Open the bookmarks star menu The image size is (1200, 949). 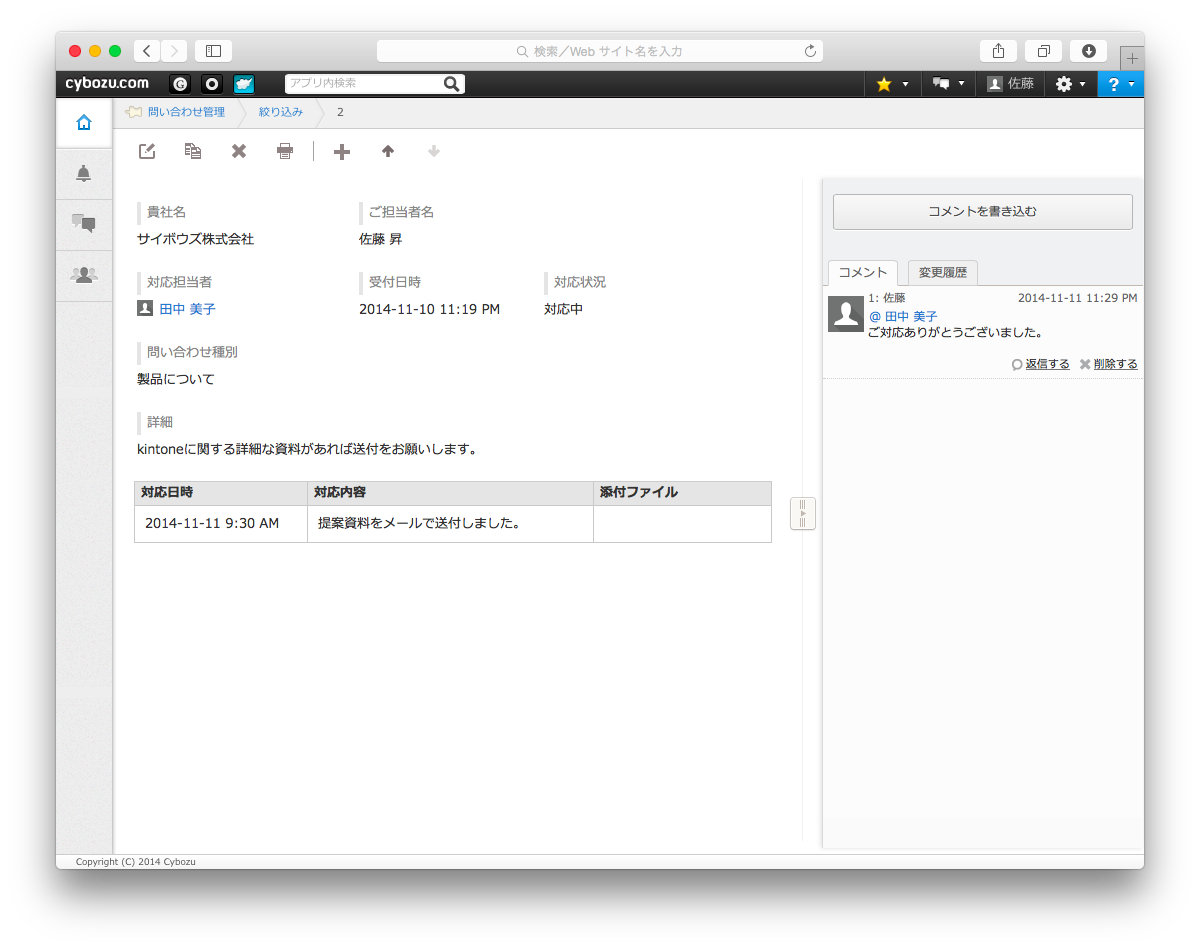(x=892, y=84)
